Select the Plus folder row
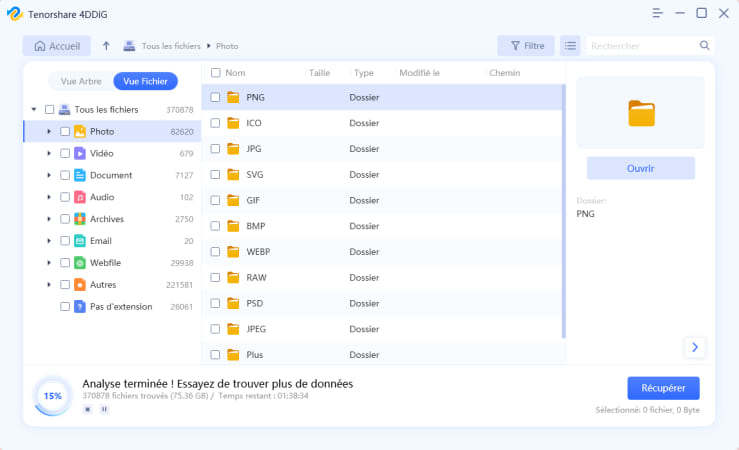The width and height of the screenshot is (739, 450). 383,354
